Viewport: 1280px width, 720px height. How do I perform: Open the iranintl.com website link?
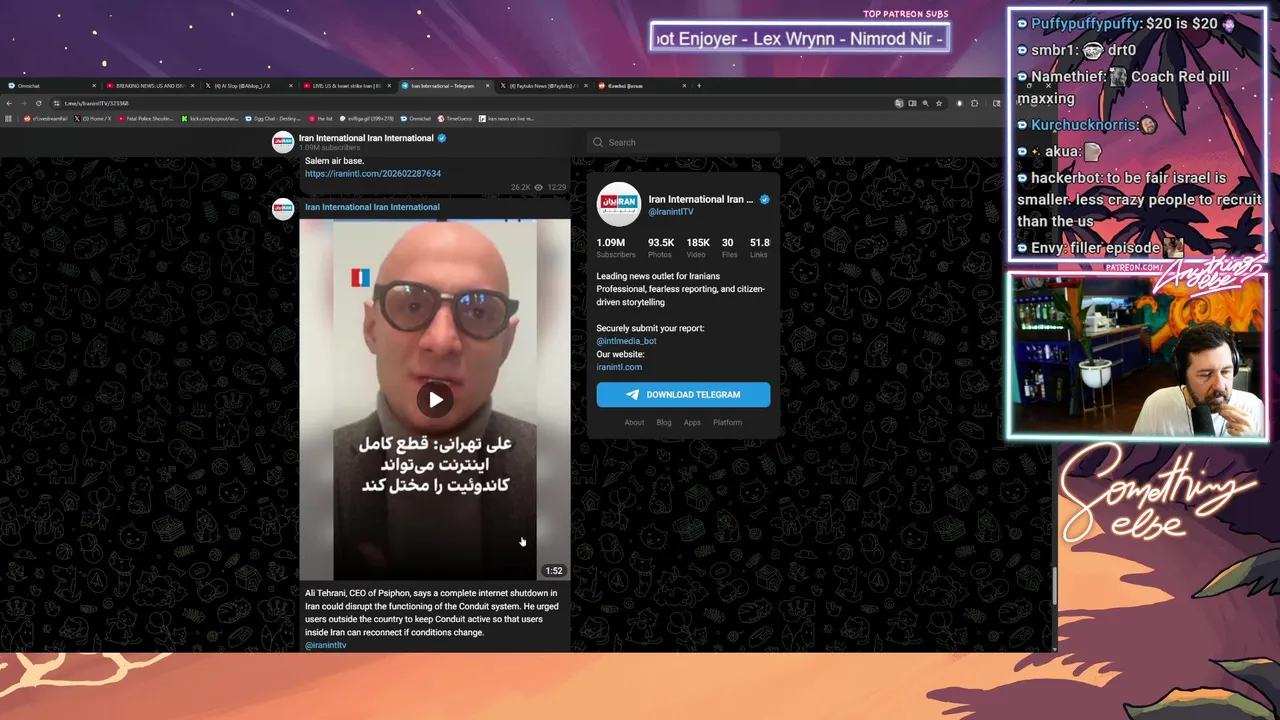[619, 367]
